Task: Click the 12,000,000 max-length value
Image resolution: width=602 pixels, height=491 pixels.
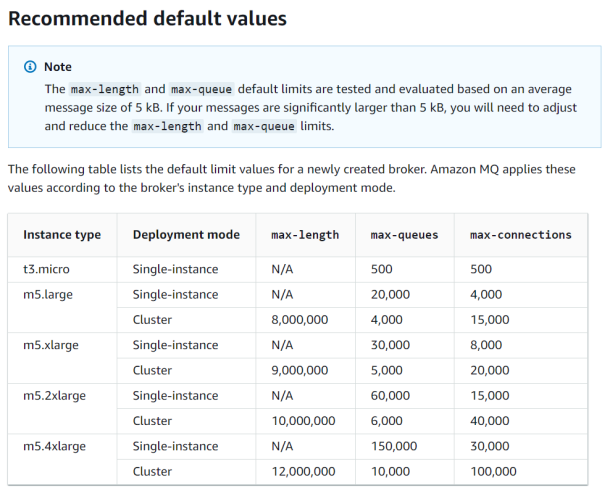Action: click(x=303, y=472)
